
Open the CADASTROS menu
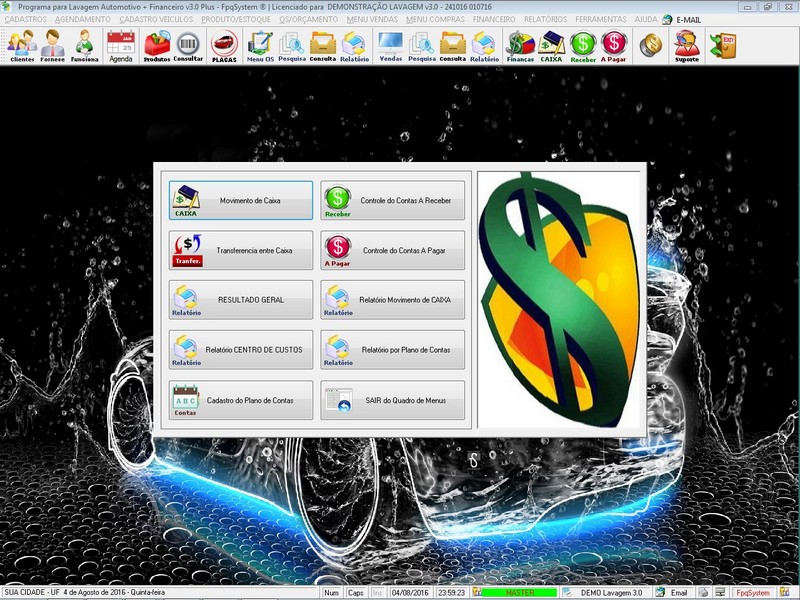25,19
